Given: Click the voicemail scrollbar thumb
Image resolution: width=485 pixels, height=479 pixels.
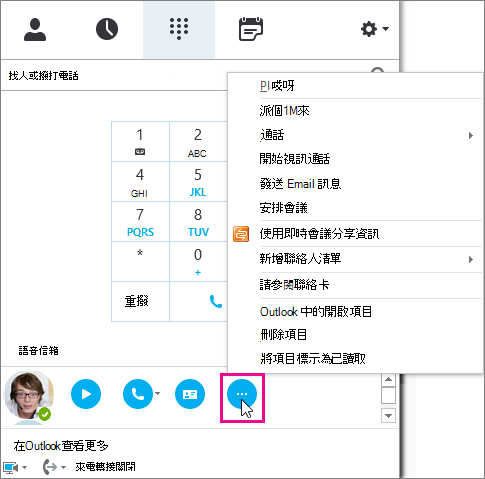Looking at the screenshot, I should 388,395.
